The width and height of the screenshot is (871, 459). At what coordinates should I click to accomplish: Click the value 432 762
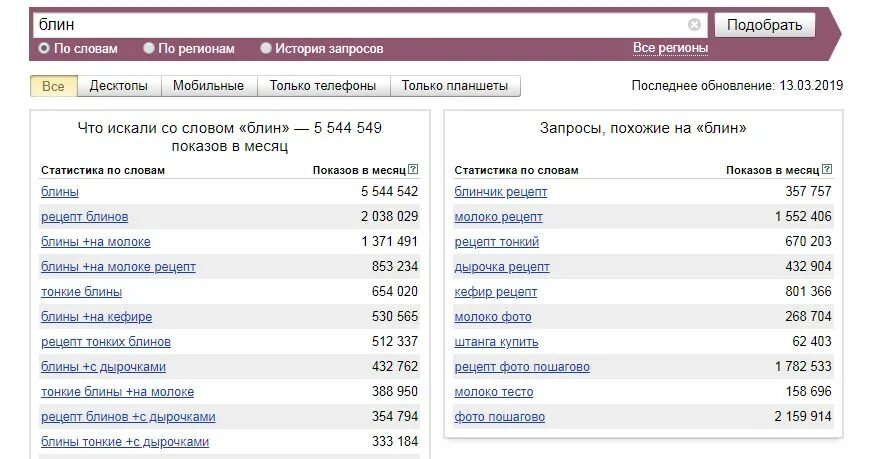(395, 366)
